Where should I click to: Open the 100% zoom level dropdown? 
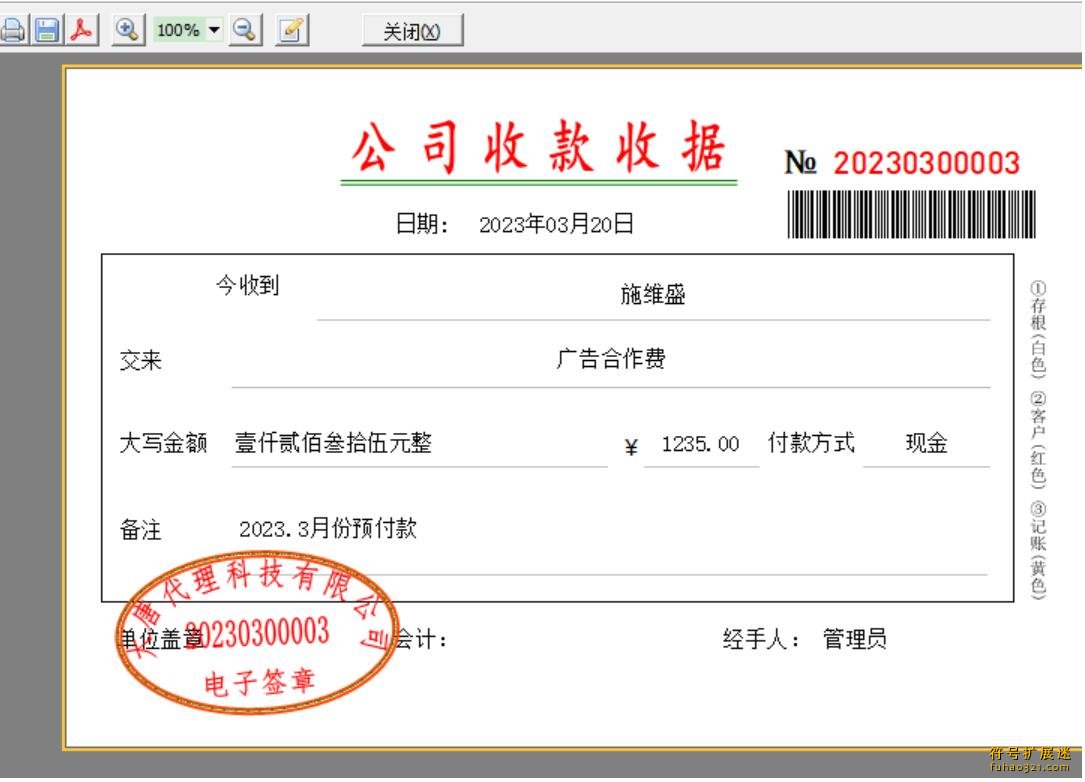(215, 30)
